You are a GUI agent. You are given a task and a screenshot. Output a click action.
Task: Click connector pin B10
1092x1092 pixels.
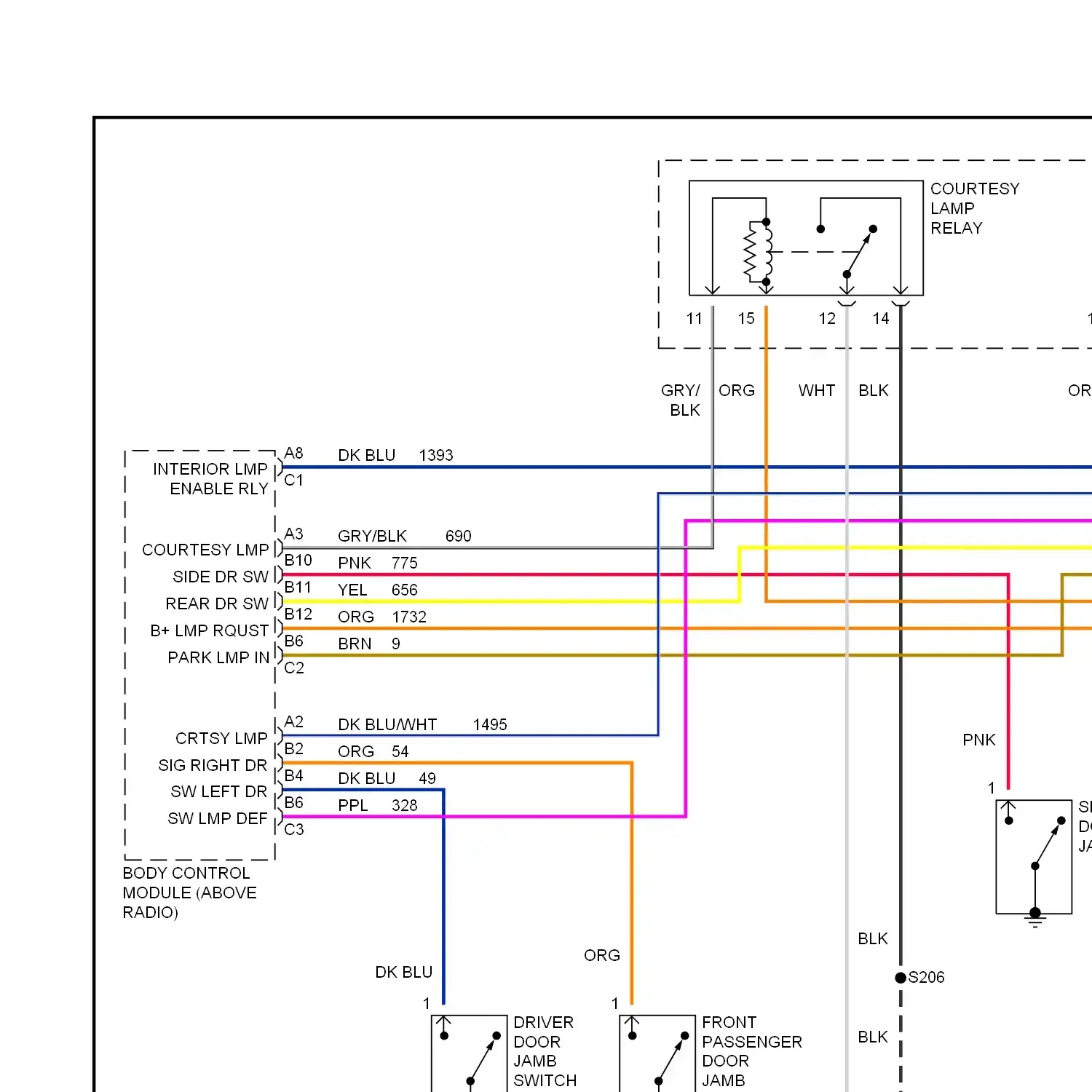(298, 561)
